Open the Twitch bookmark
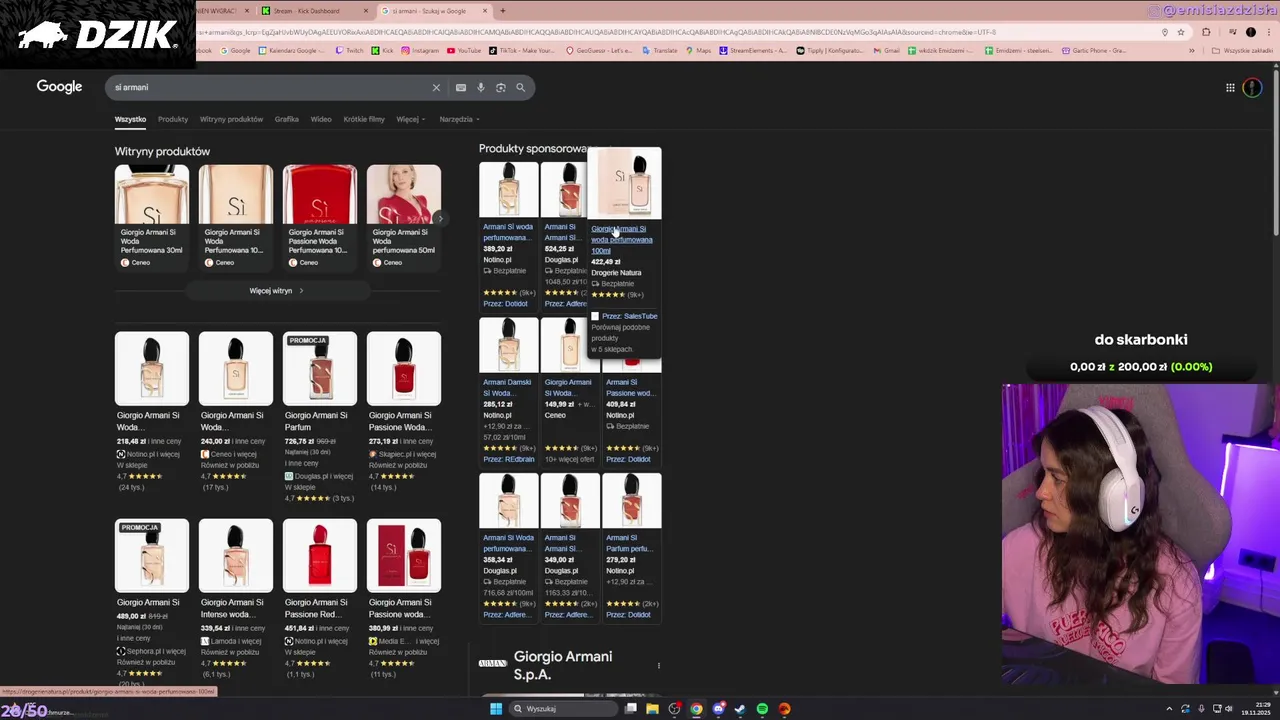 point(350,50)
